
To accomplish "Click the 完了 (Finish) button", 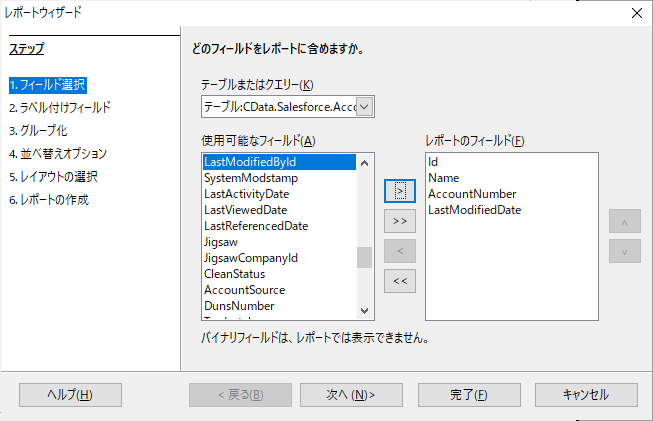I will [468, 394].
